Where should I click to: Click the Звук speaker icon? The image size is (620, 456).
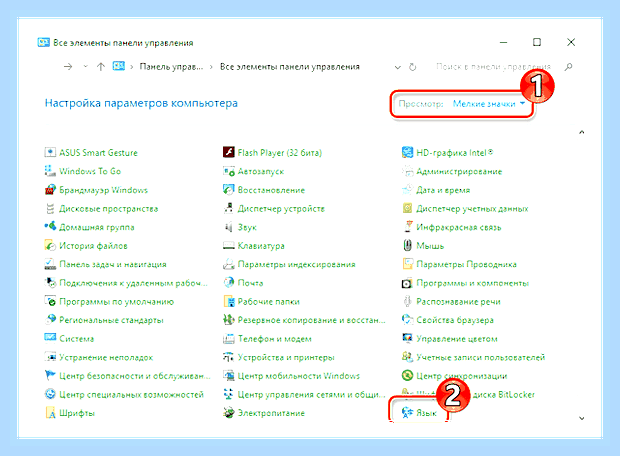tap(229, 227)
